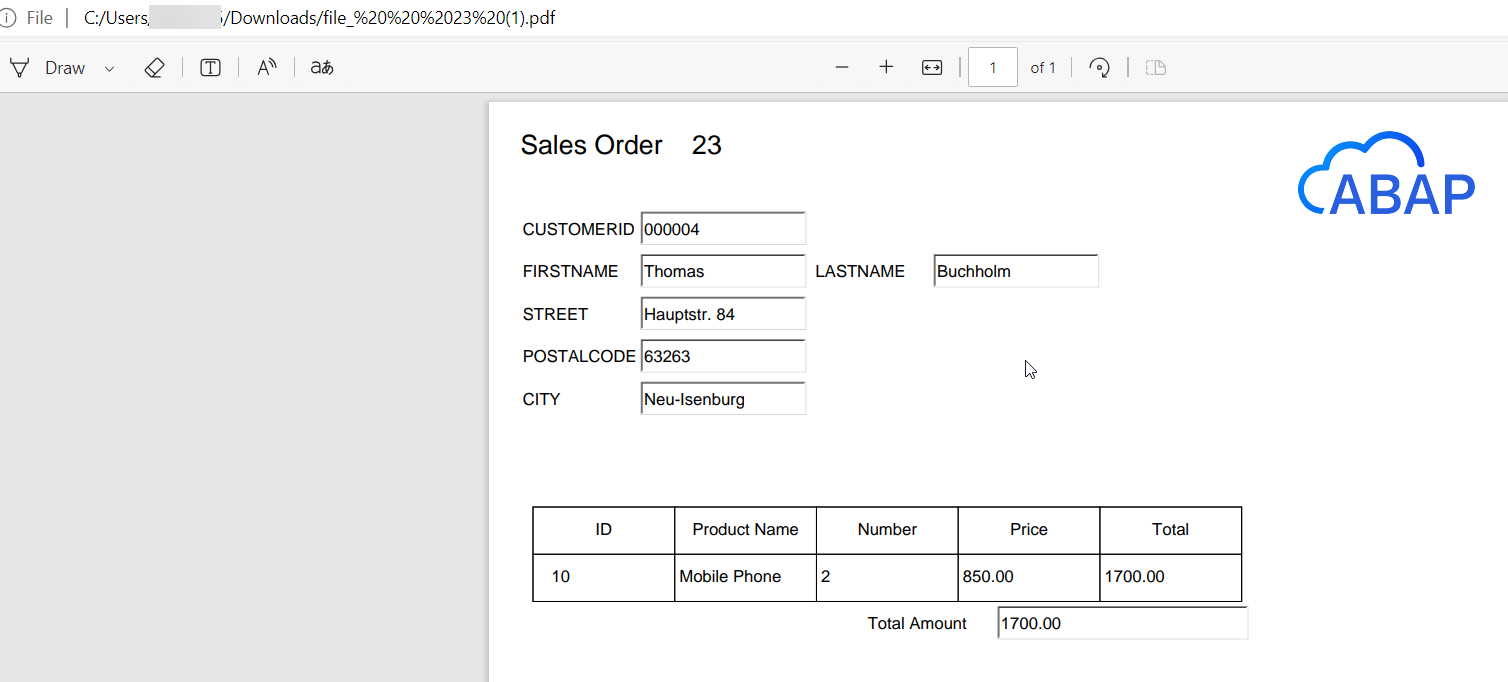
Task: Click the ID cell 10
Action: 604,577
